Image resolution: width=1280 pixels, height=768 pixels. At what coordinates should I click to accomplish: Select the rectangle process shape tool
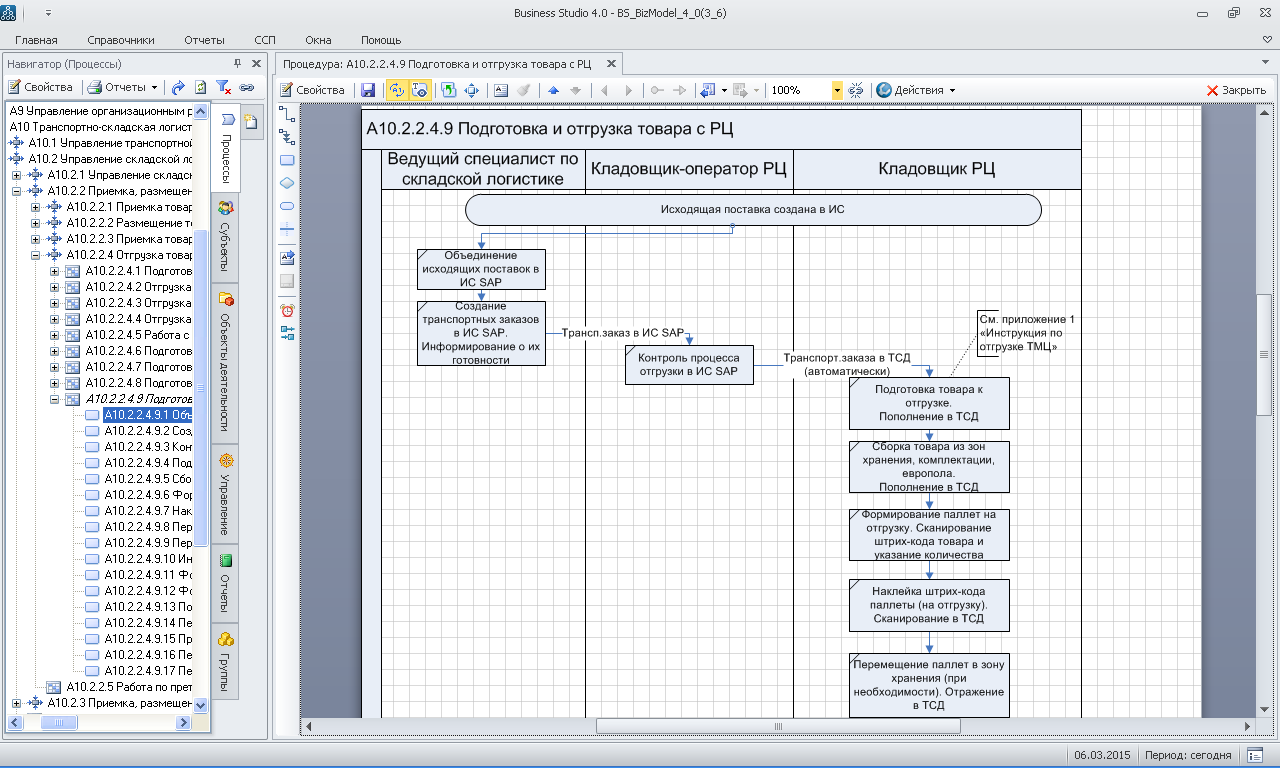point(287,160)
